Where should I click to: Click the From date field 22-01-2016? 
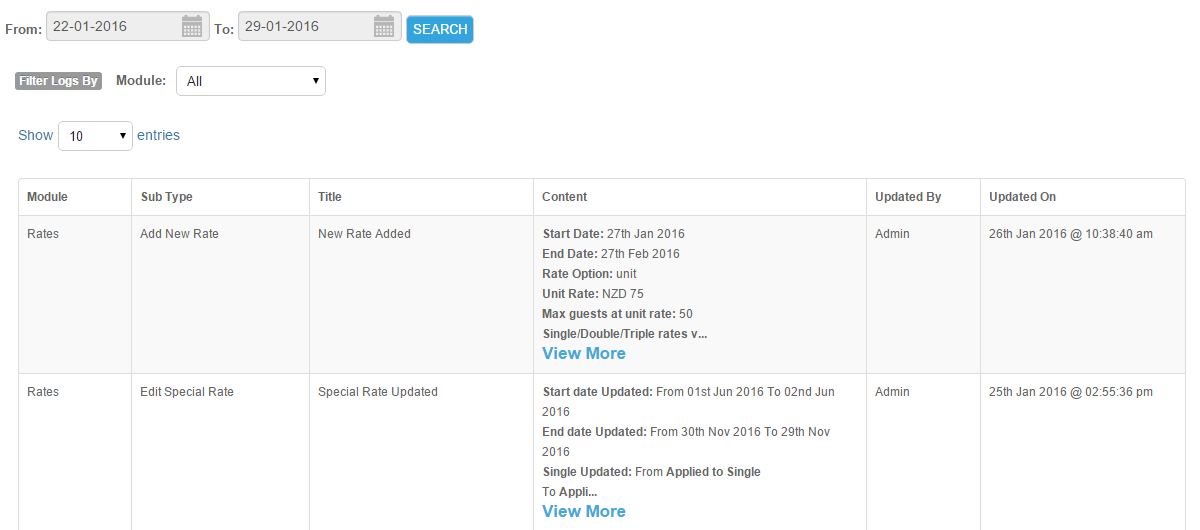(128, 27)
